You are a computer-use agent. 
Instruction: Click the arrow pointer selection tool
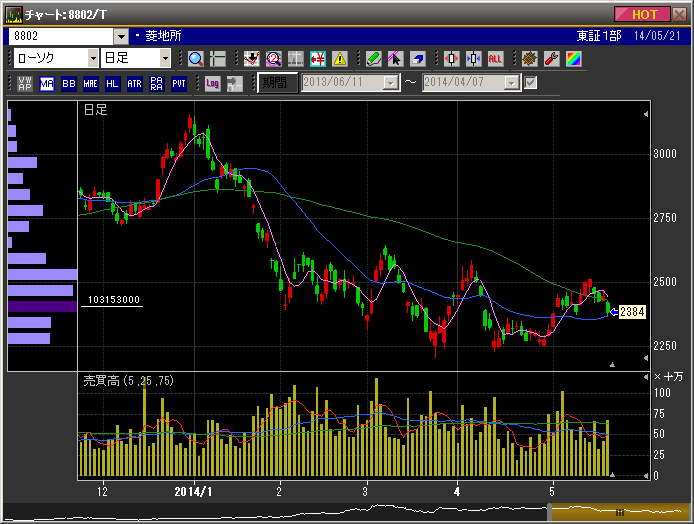click(x=395, y=58)
